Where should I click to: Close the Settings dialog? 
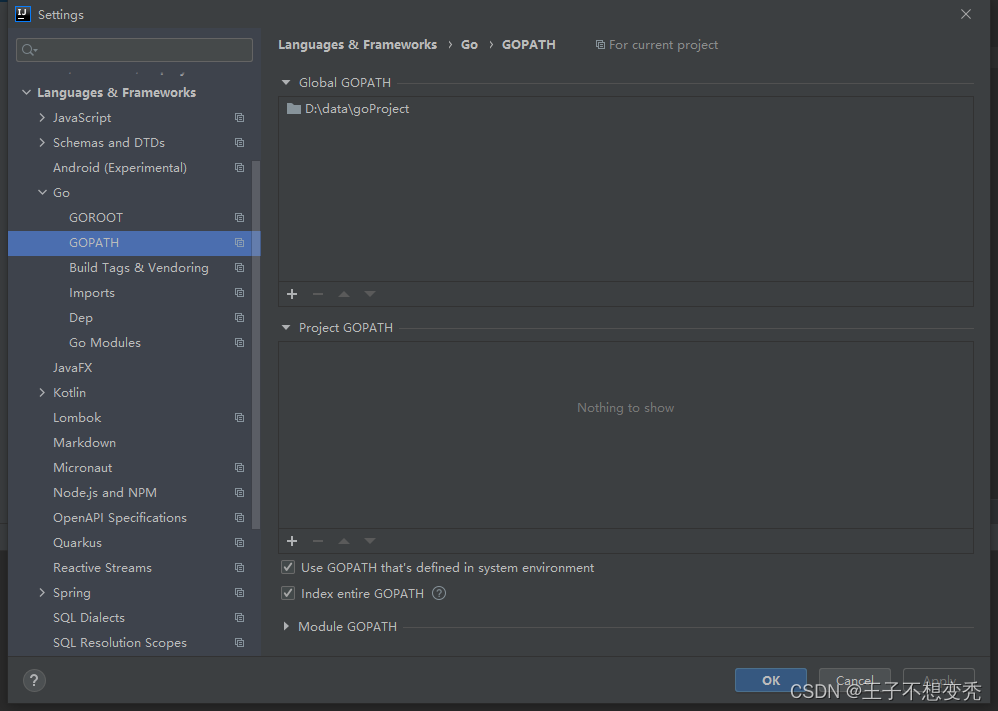coord(966,14)
